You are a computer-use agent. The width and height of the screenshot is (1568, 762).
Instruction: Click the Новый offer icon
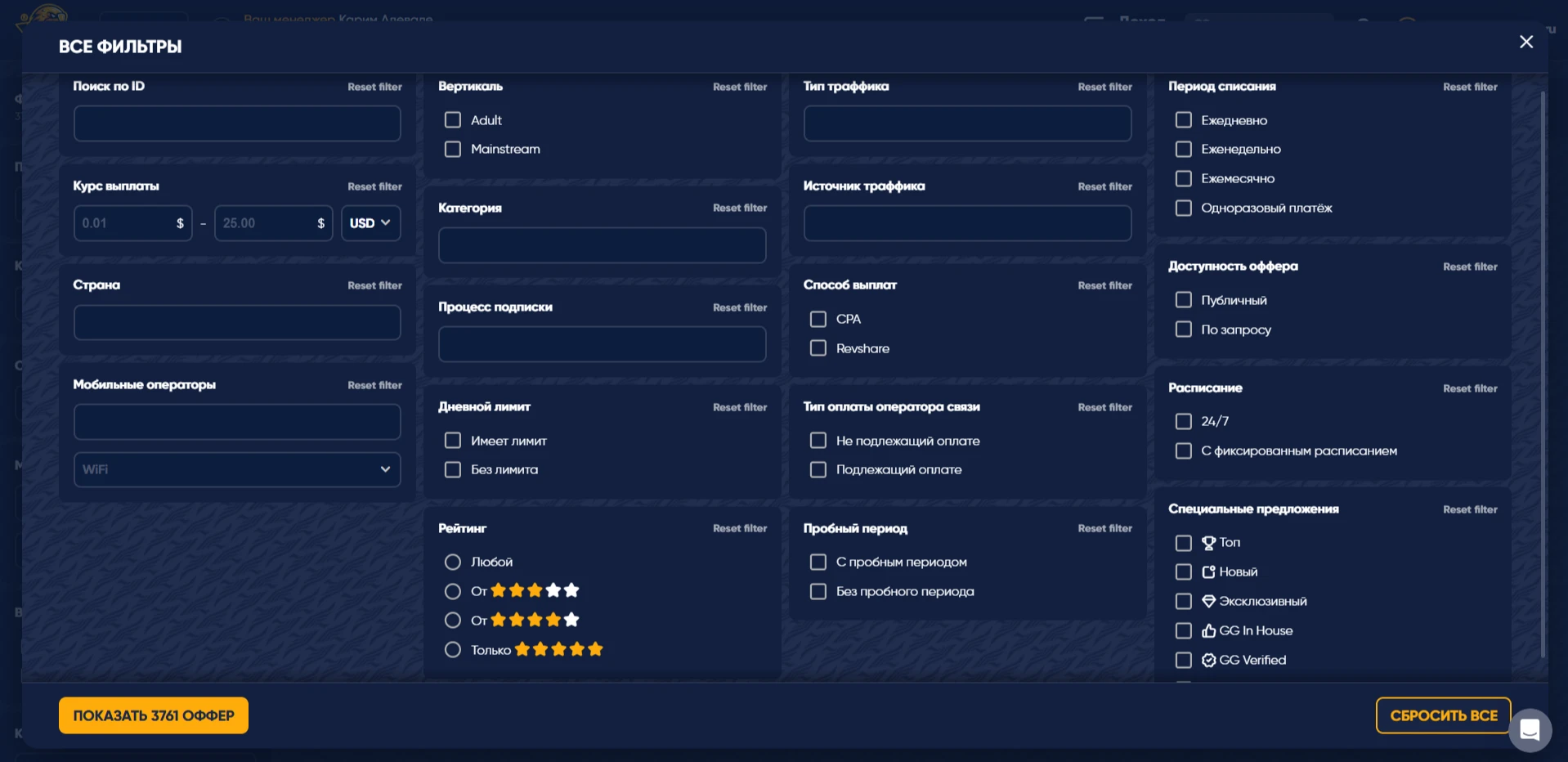click(x=1208, y=572)
